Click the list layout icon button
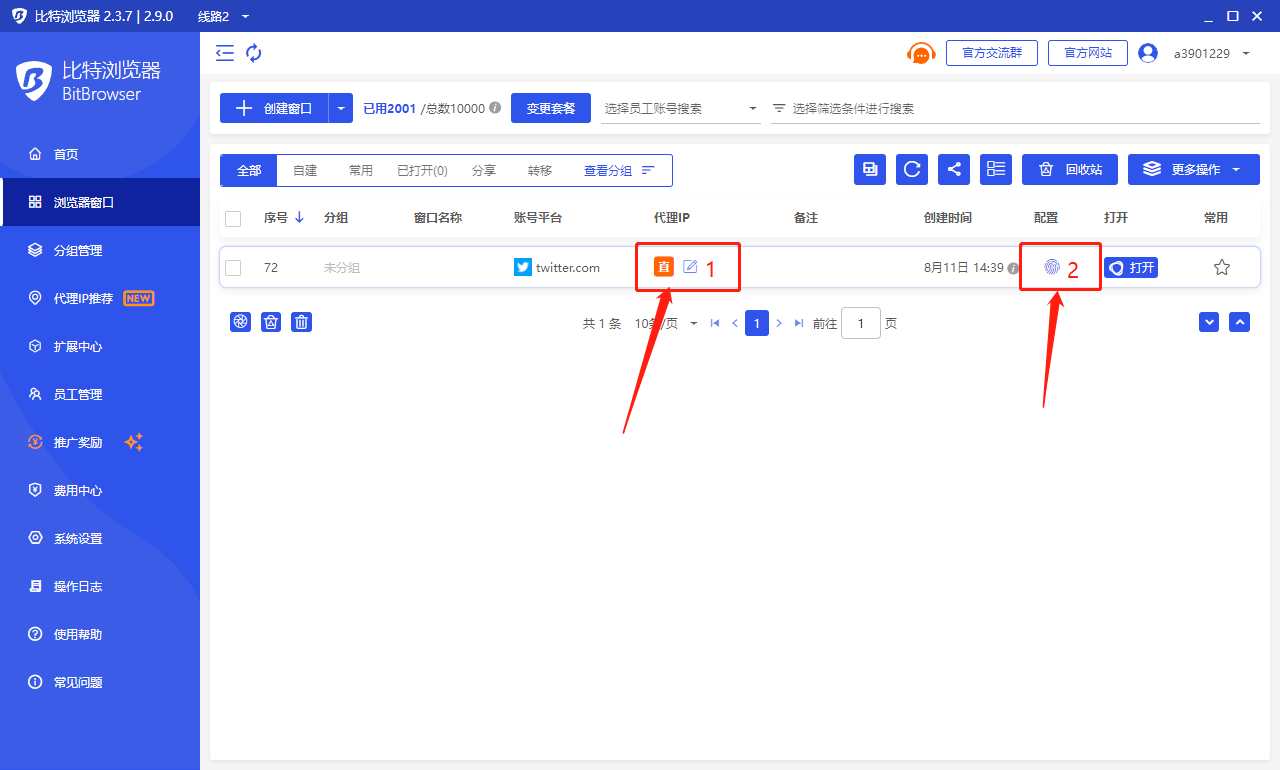1280x770 pixels. (996, 170)
